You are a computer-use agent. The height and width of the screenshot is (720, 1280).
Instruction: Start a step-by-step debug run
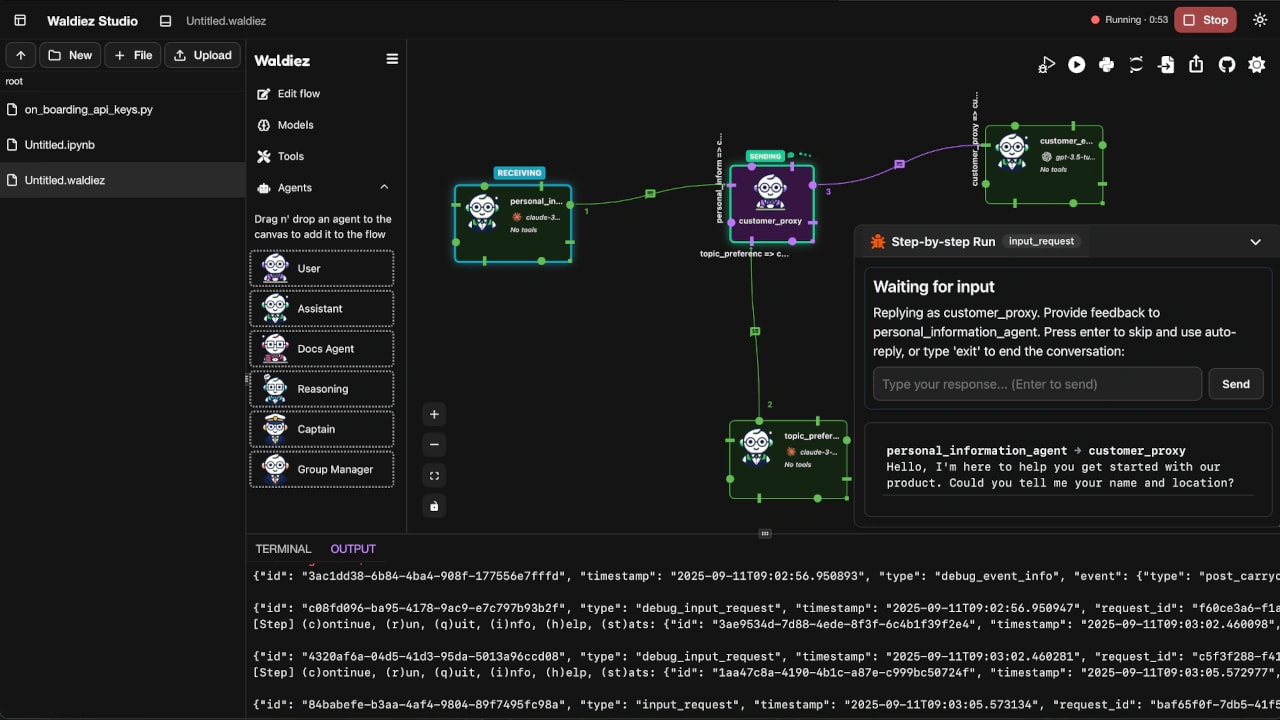pyautogui.click(x=1046, y=64)
